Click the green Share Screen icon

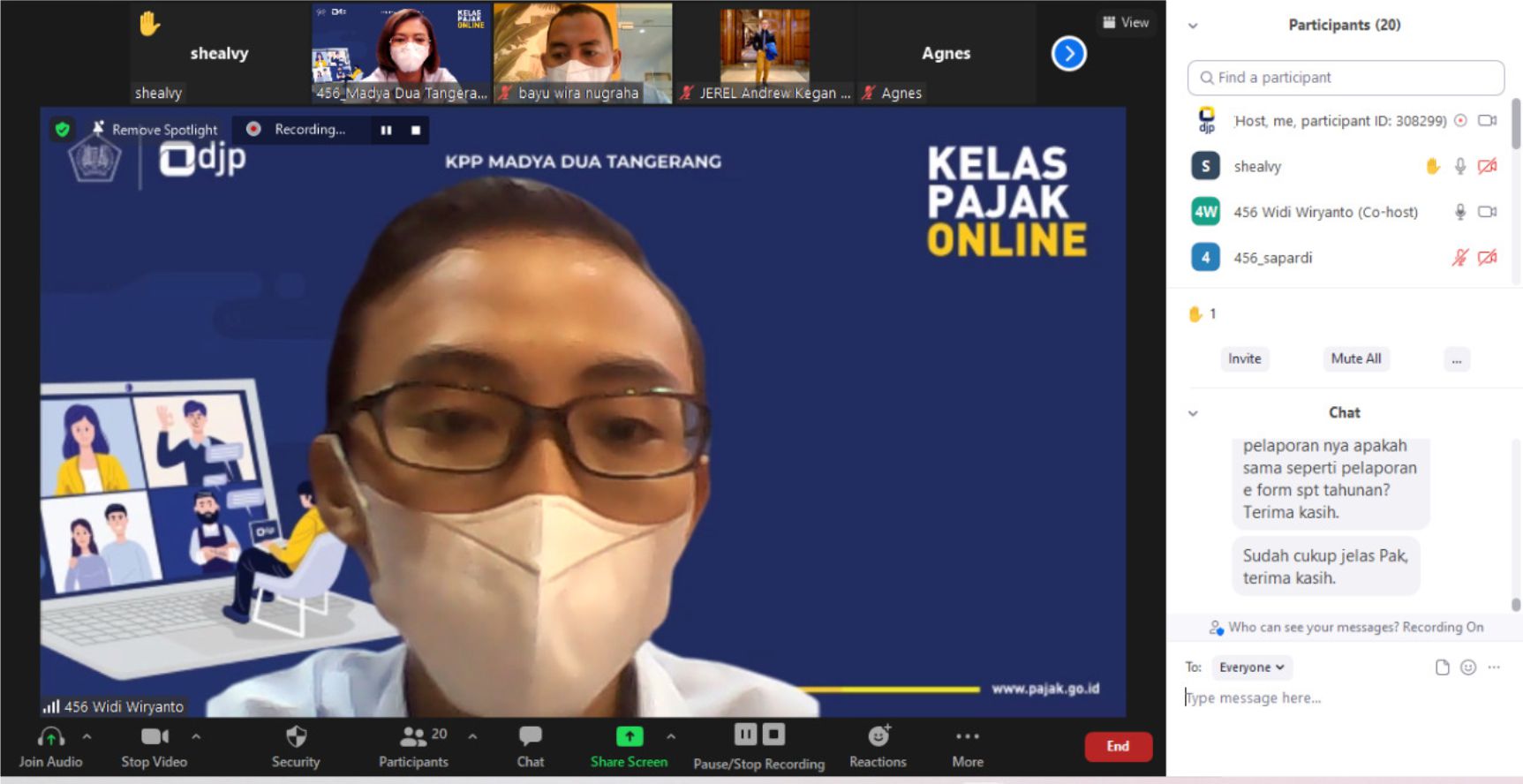629,735
